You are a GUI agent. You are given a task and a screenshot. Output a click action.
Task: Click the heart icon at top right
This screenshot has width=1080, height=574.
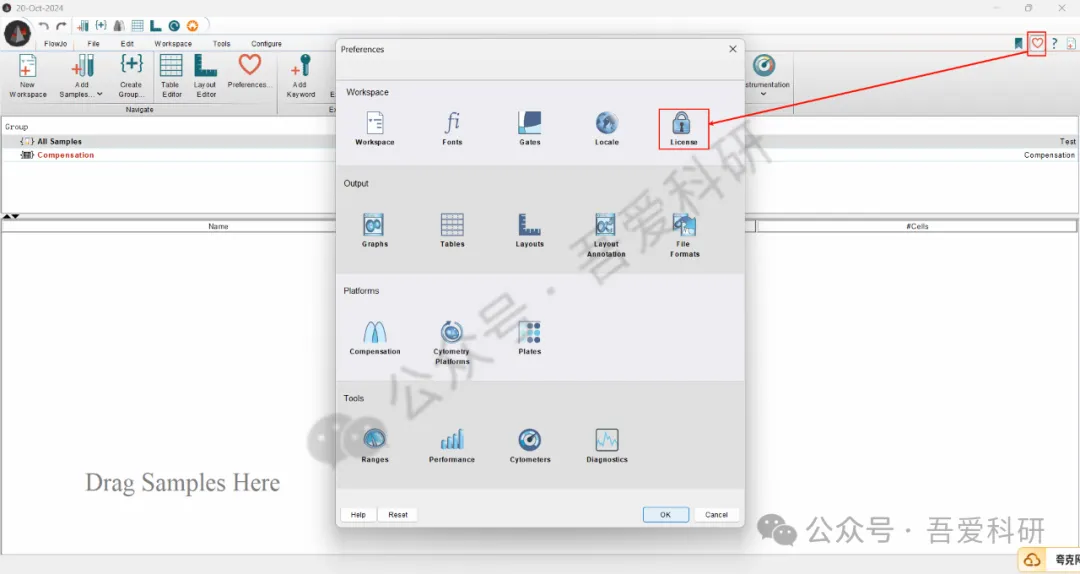[1037, 43]
